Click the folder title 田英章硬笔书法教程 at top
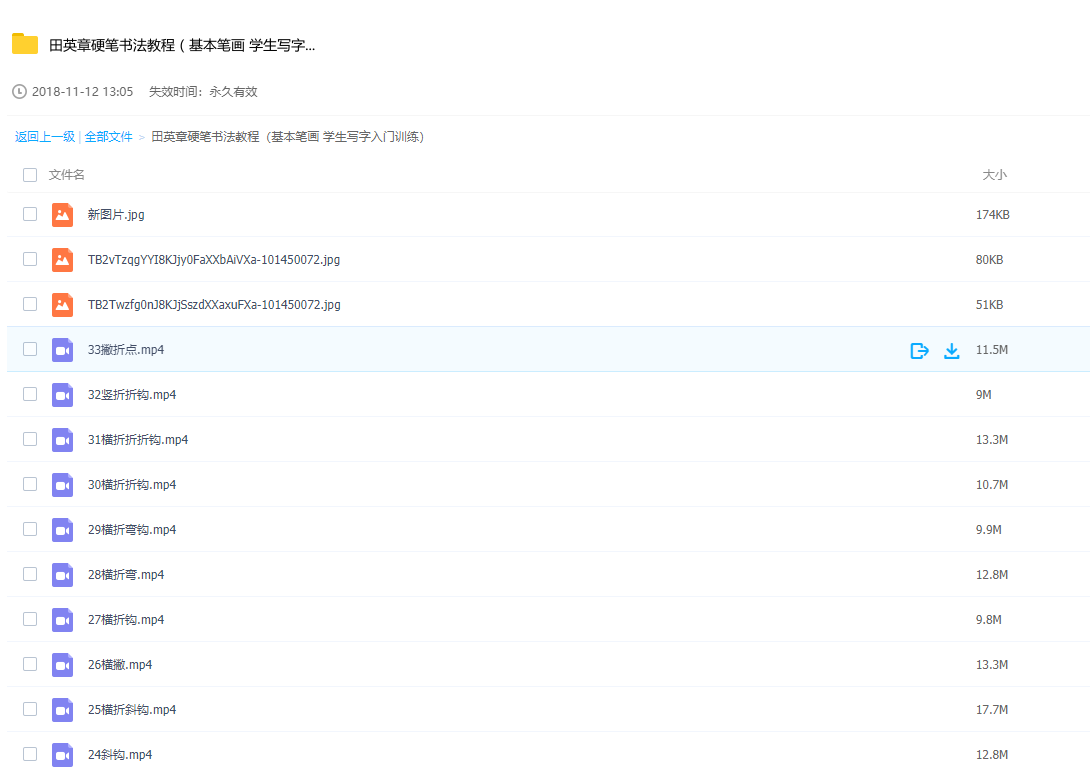This screenshot has width=1090, height=770. [182, 45]
